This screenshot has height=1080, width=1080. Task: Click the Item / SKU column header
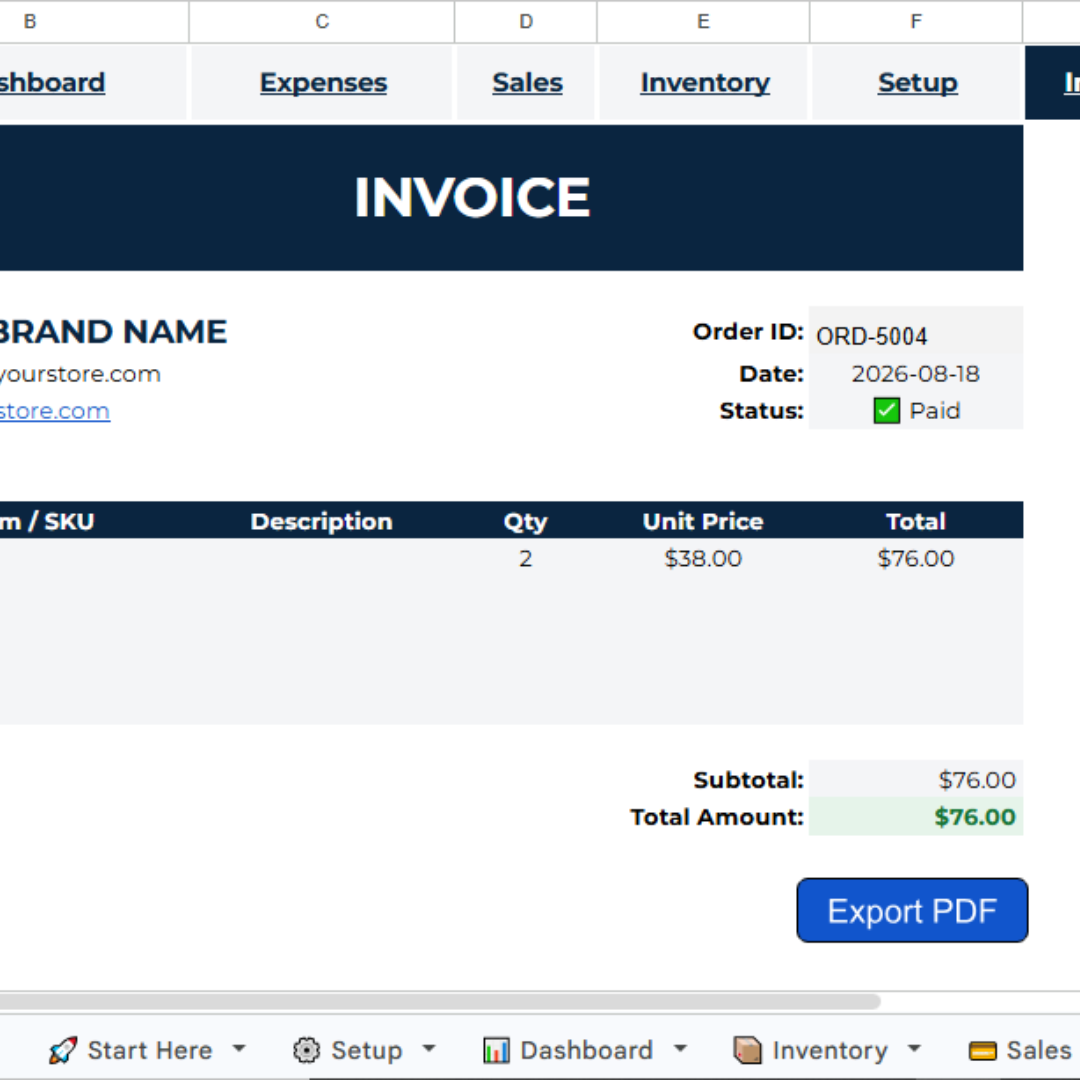click(x=47, y=521)
